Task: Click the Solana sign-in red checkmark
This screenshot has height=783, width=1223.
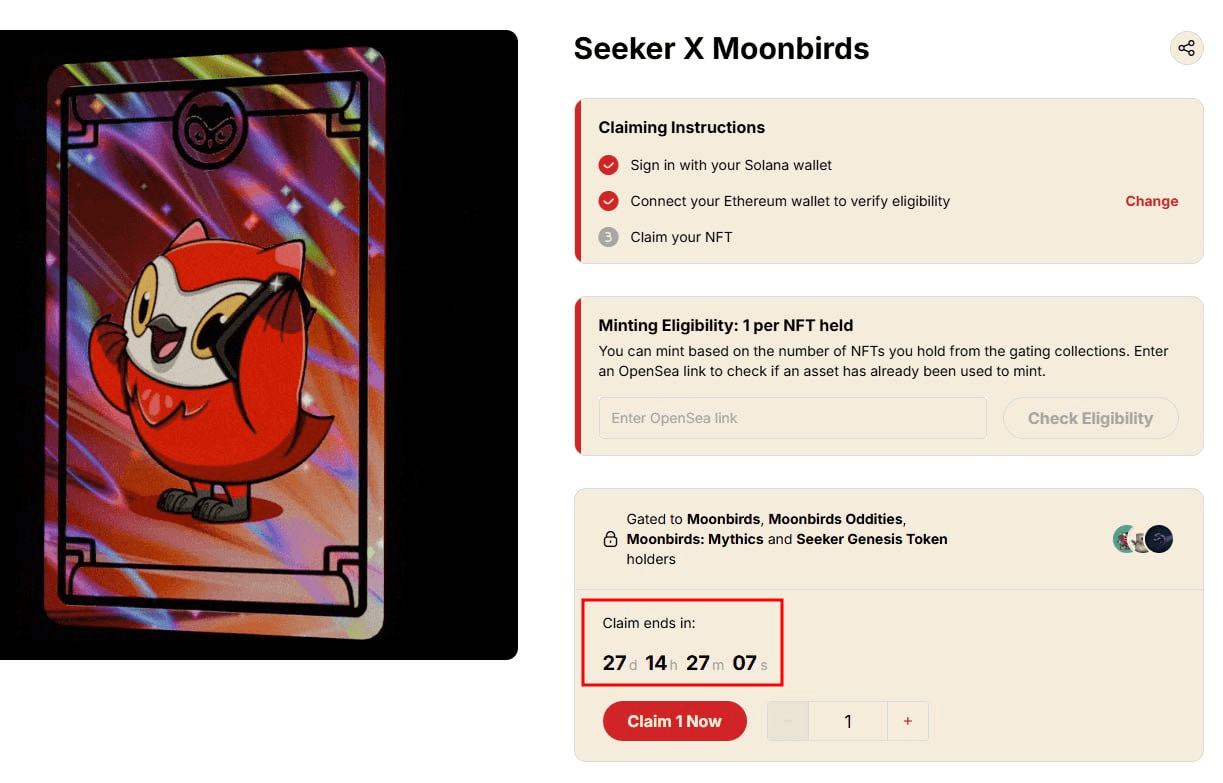Action: tap(608, 165)
